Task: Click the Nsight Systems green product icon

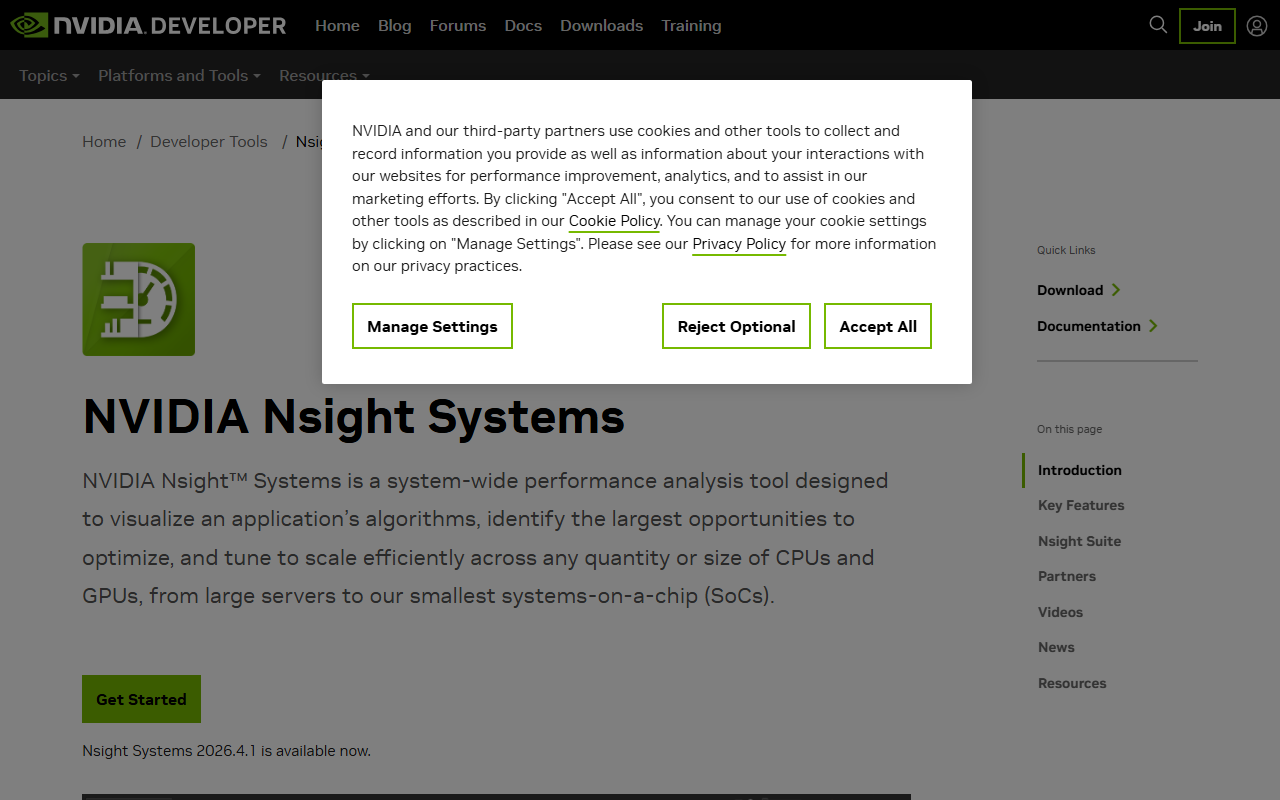Action: (139, 299)
